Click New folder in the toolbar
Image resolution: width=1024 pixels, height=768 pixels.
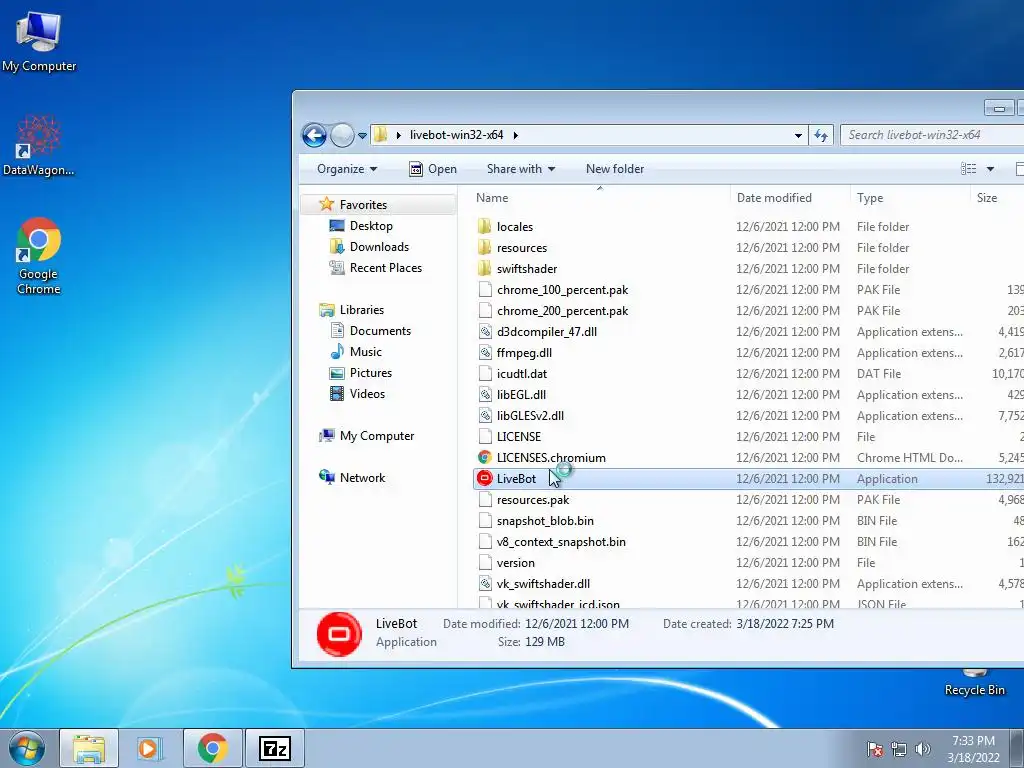615,169
